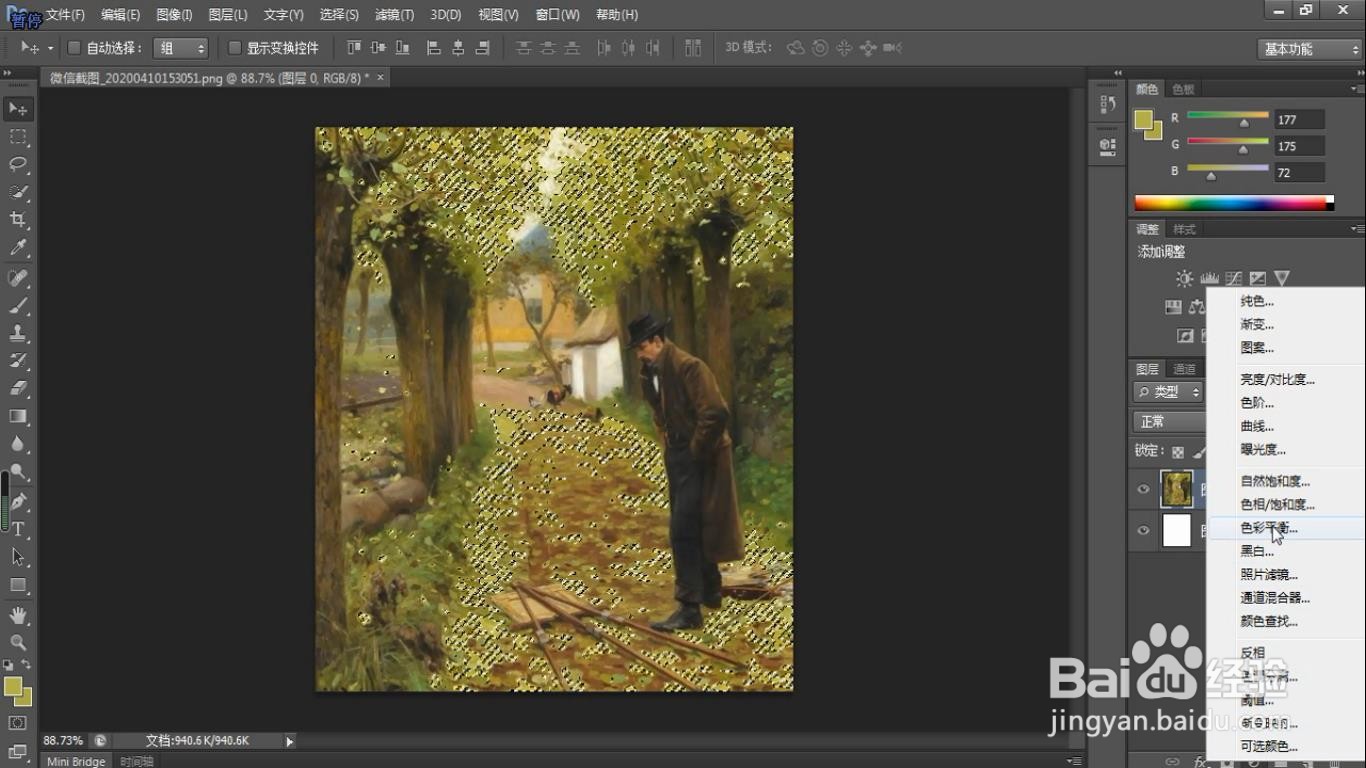This screenshot has width=1366, height=768.
Task: Choose 色彩平衡... from the adjustment menu
Action: [1270, 528]
